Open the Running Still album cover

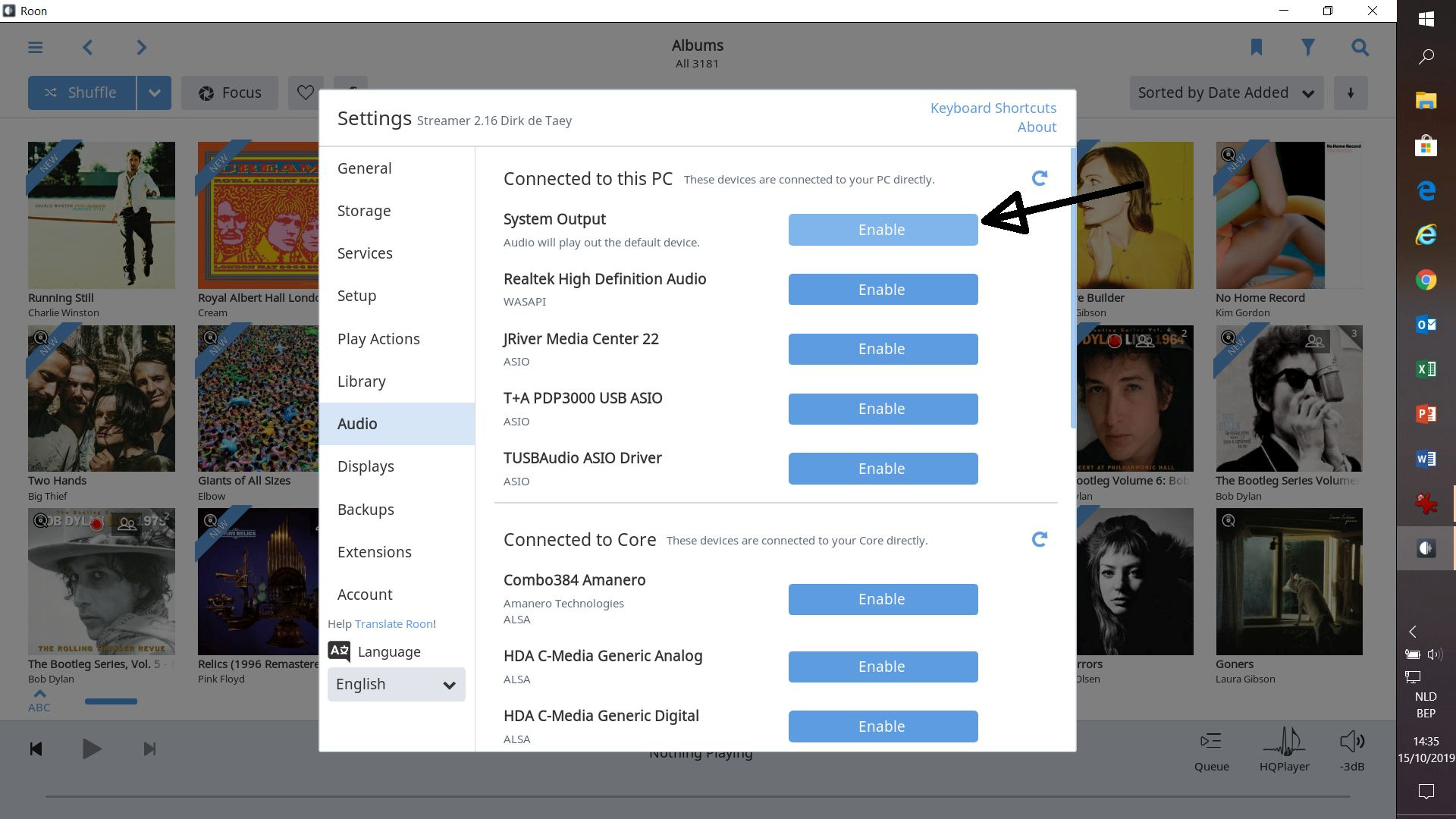click(x=102, y=215)
